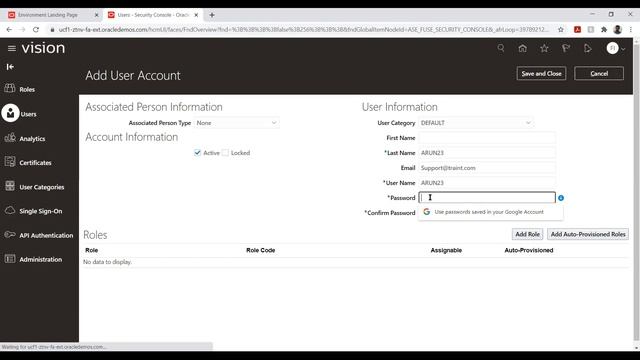The width and height of the screenshot is (640, 360).
Task: Open the Certificates section icon
Action: [10, 162]
